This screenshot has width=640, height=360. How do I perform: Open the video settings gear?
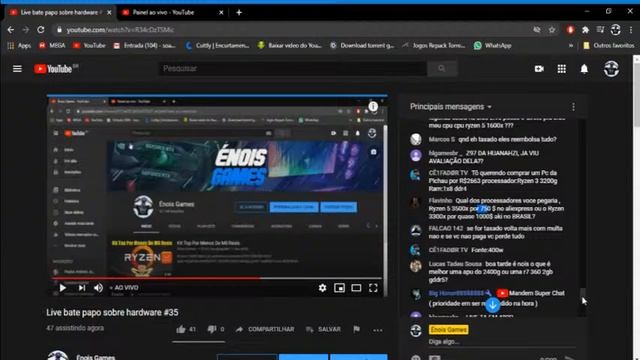point(322,288)
